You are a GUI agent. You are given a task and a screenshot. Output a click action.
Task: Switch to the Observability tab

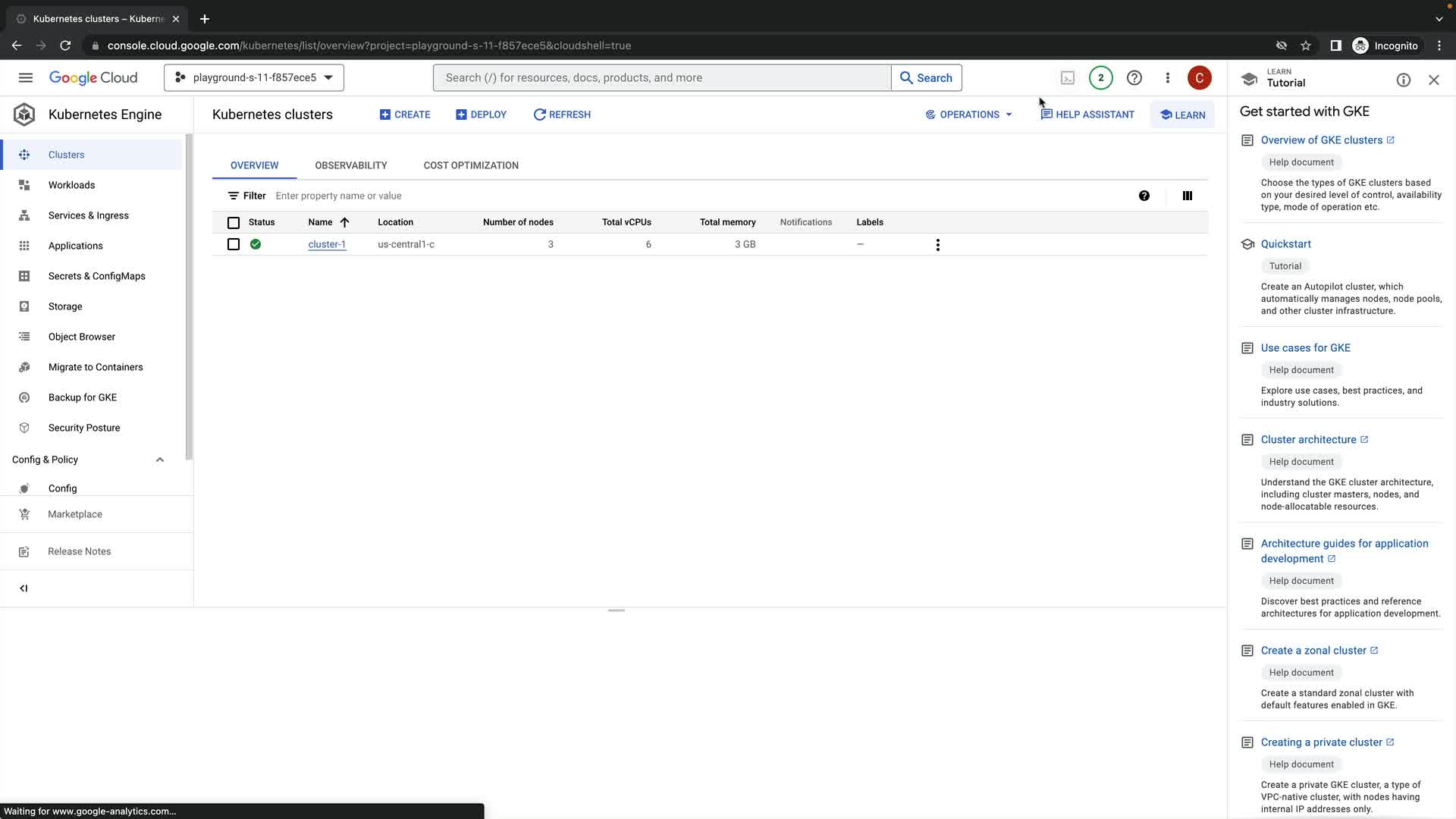(x=350, y=165)
